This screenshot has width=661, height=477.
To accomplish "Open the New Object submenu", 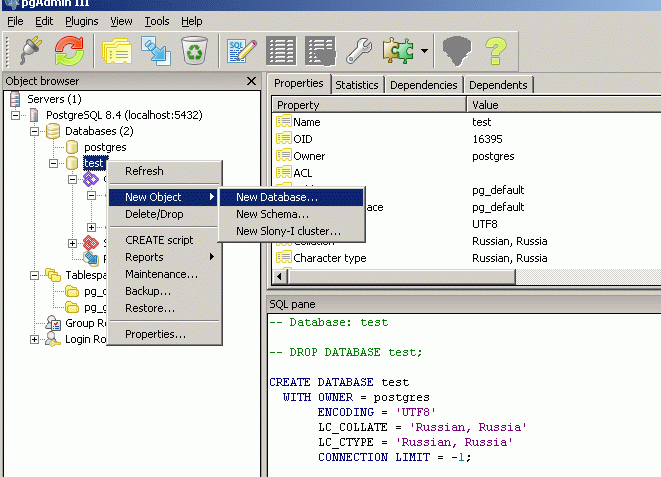I will (164, 197).
